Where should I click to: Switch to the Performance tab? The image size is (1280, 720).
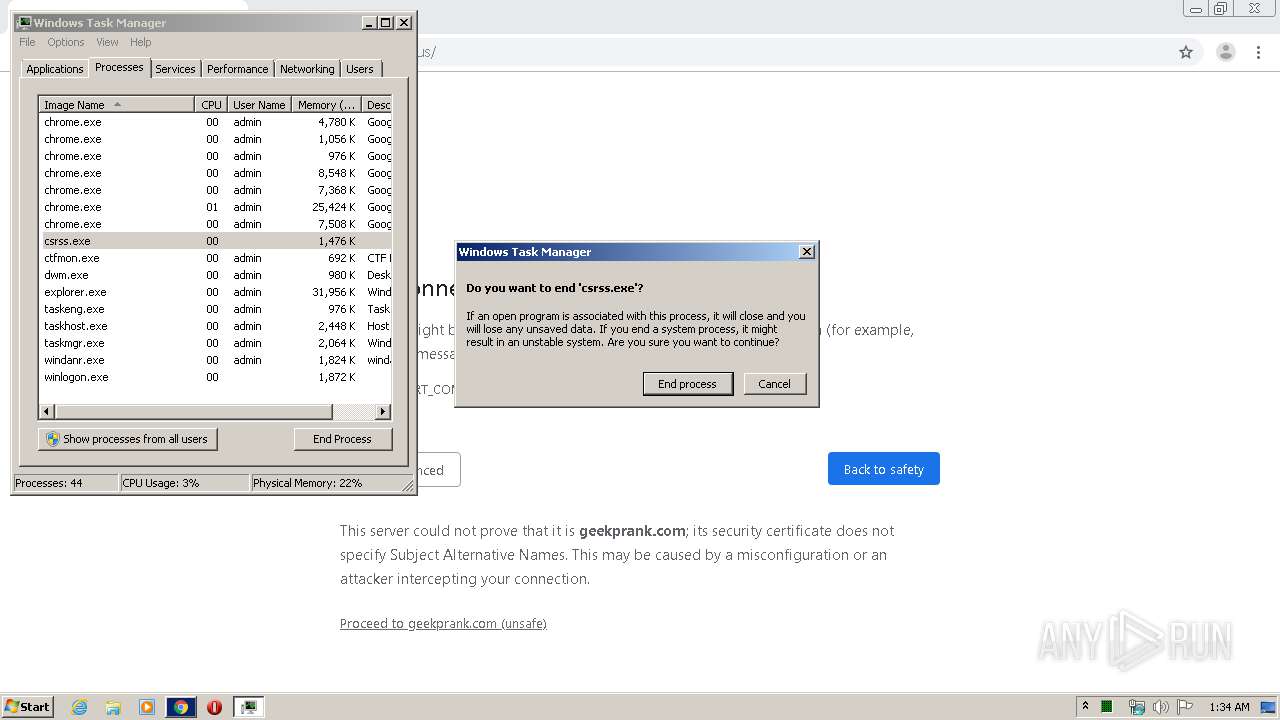click(x=237, y=69)
